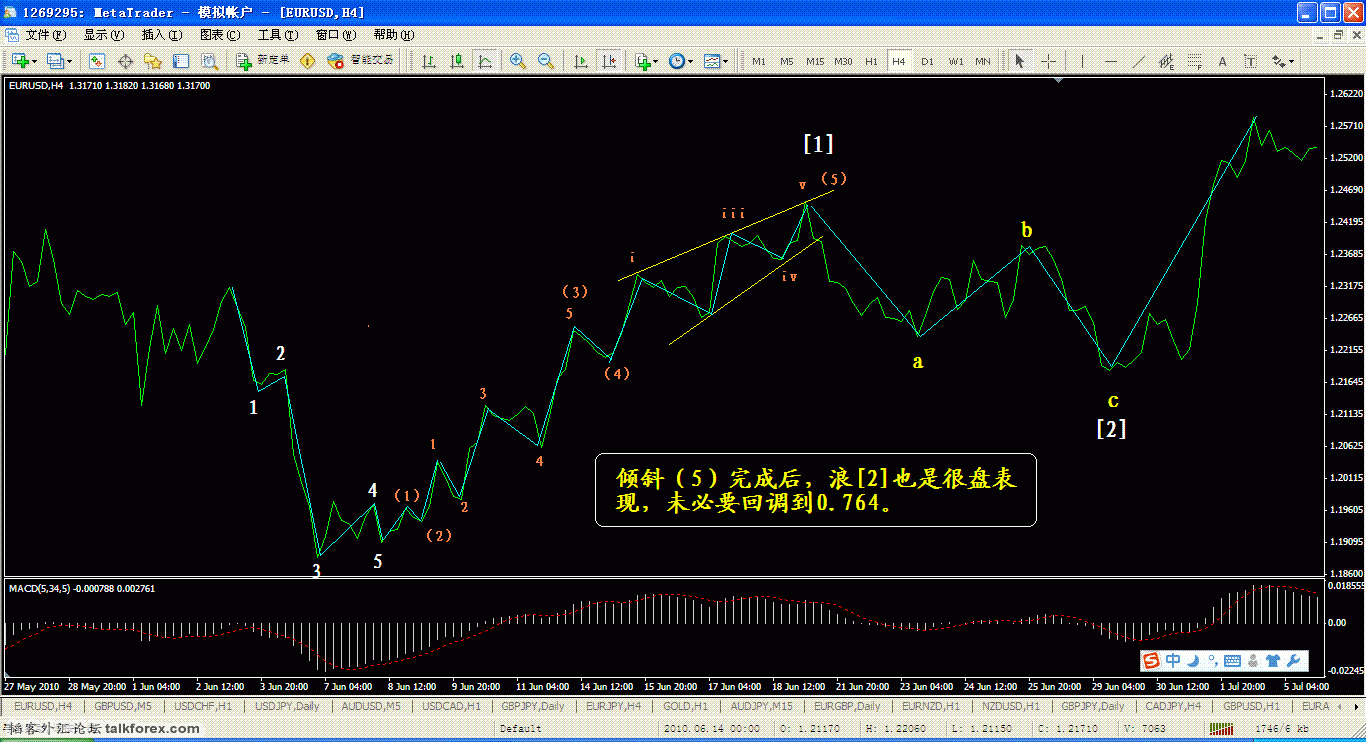Switch to the CADJPY,H4 chart tab
1366x742 pixels.
(x=1174, y=706)
